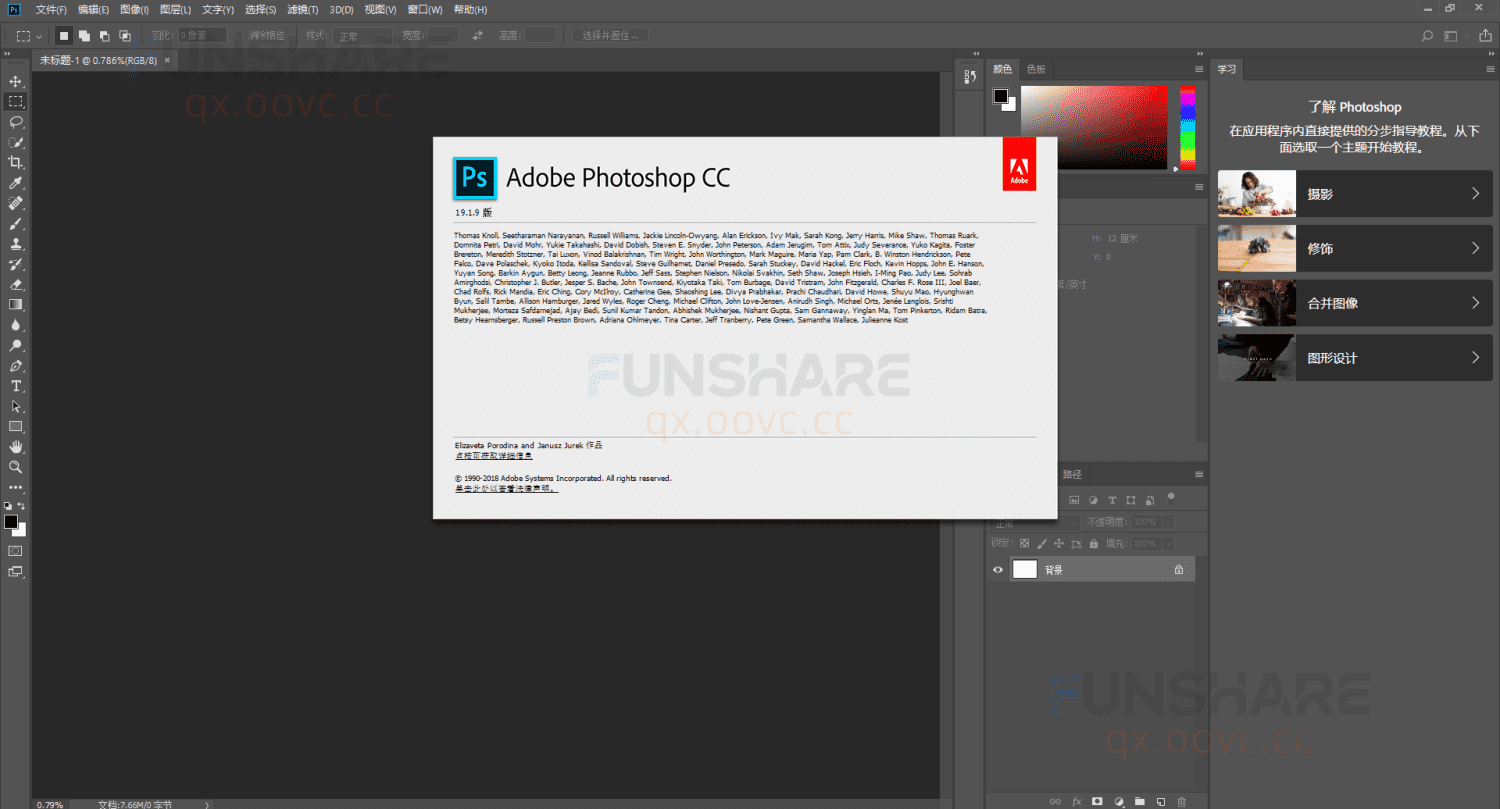1500x809 pixels.
Task: Select the Lasso tool
Action: point(15,122)
